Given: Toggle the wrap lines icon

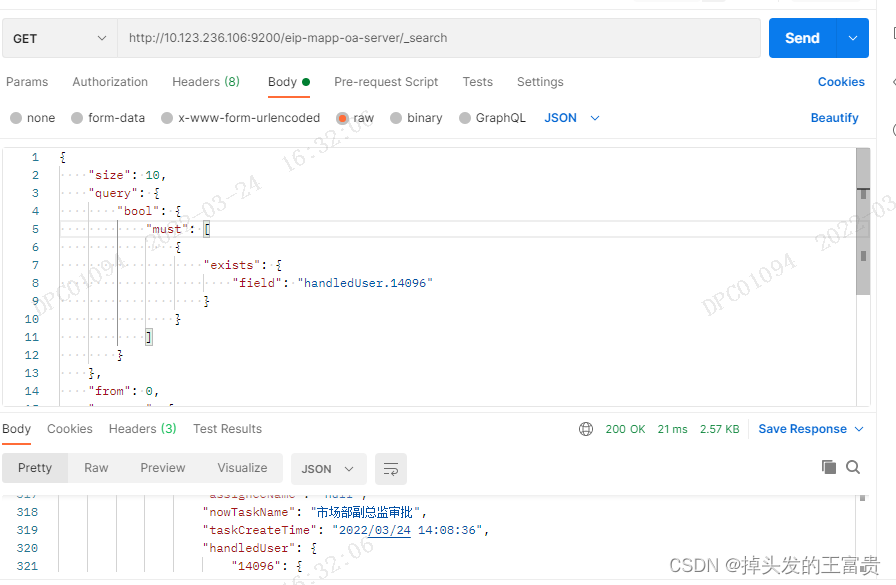Looking at the screenshot, I should [x=391, y=469].
